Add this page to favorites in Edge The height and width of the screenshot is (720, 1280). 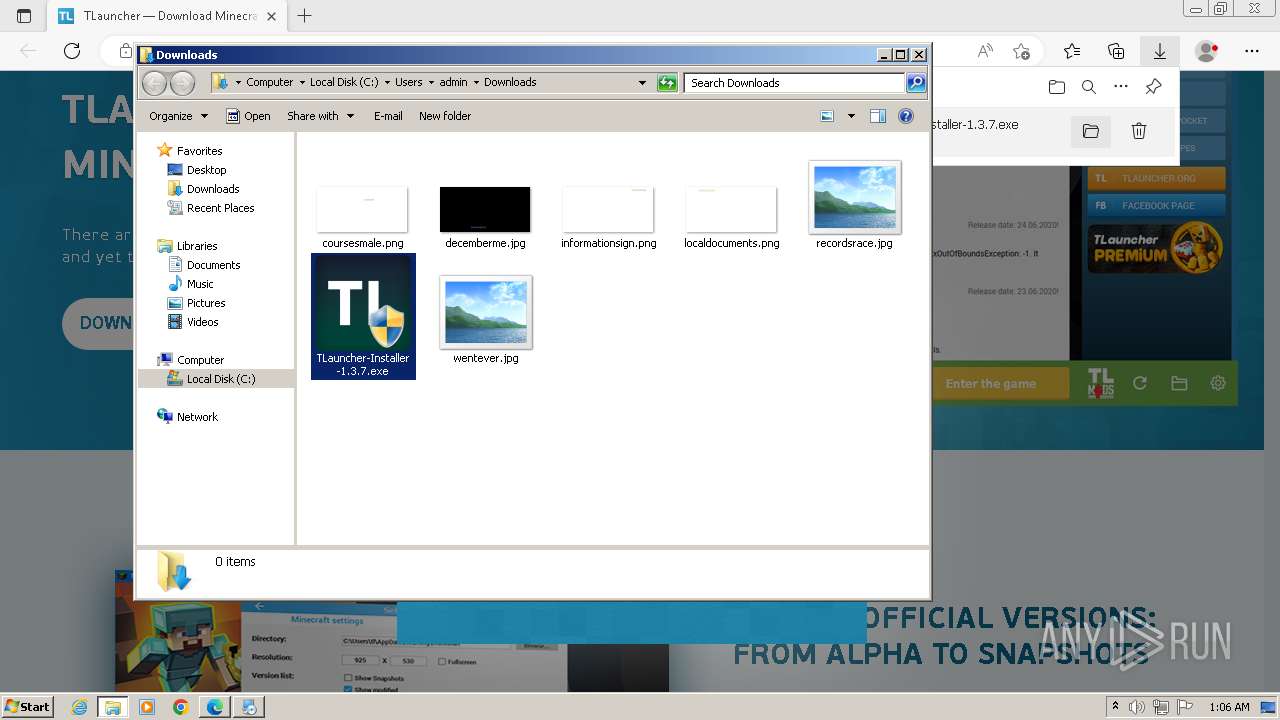tap(1021, 51)
